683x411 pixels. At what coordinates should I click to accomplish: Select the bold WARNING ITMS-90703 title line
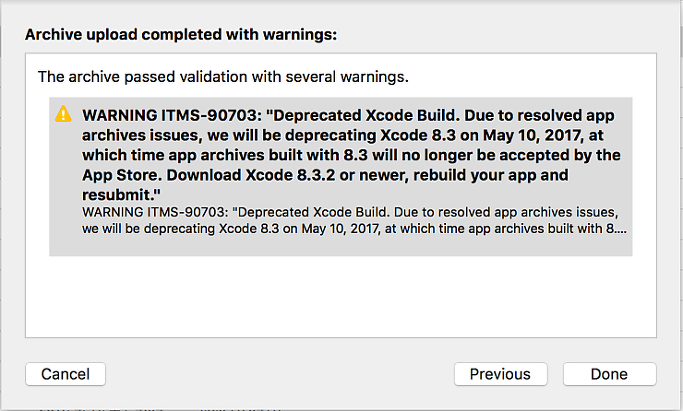(x=348, y=115)
